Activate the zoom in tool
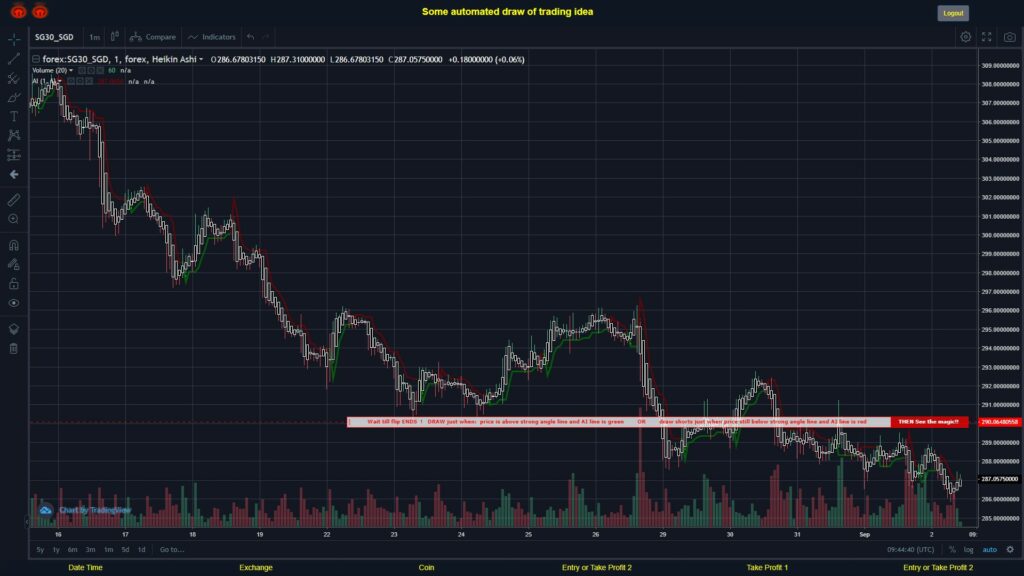The image size is (1024, 576). pyautogui.click(x=14, y=219)
